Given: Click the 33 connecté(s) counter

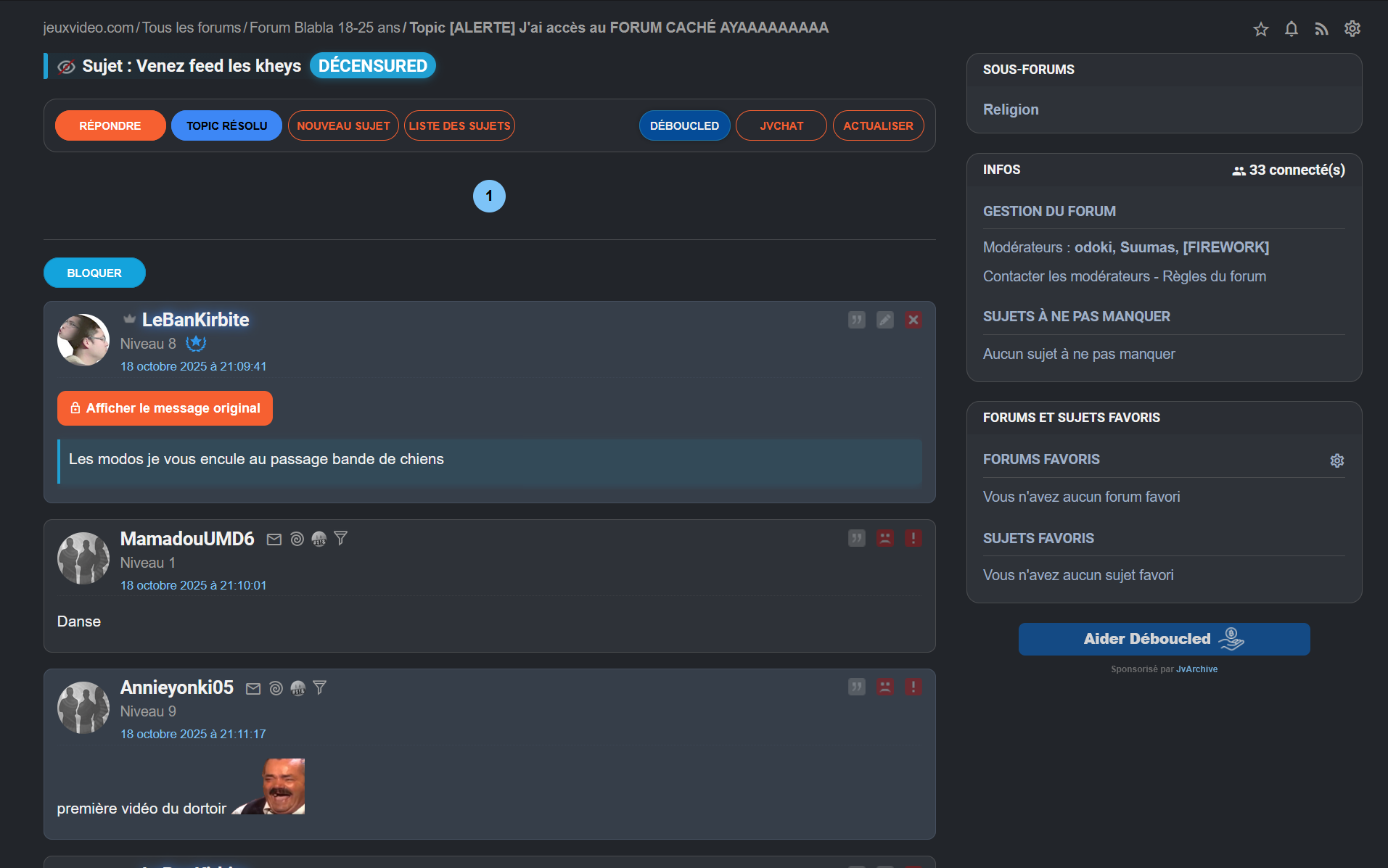Looking at the screenshot, I should click(x=1289, y=170).
